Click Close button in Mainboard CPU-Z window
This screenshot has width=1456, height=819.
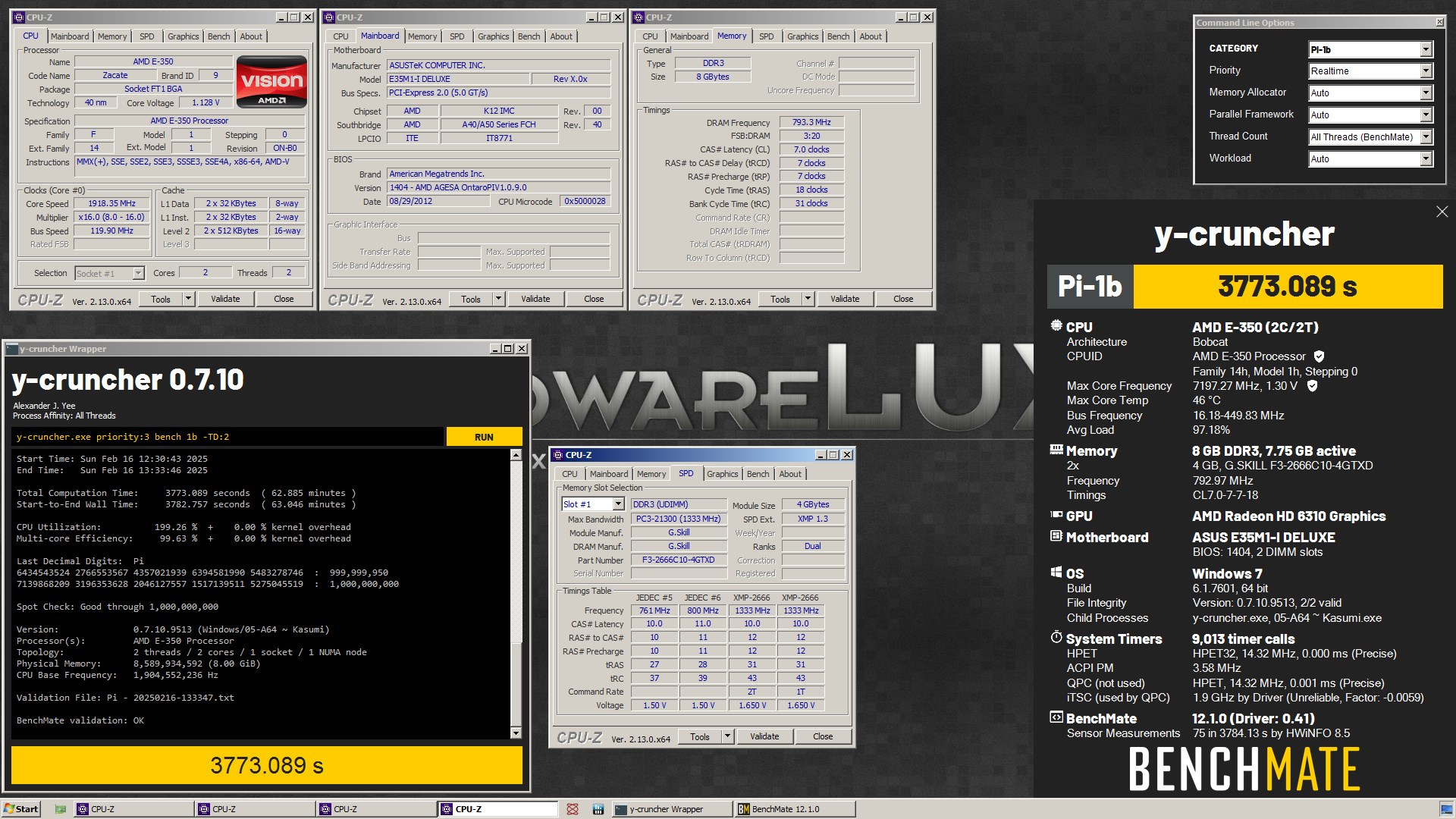click(594, 299)
